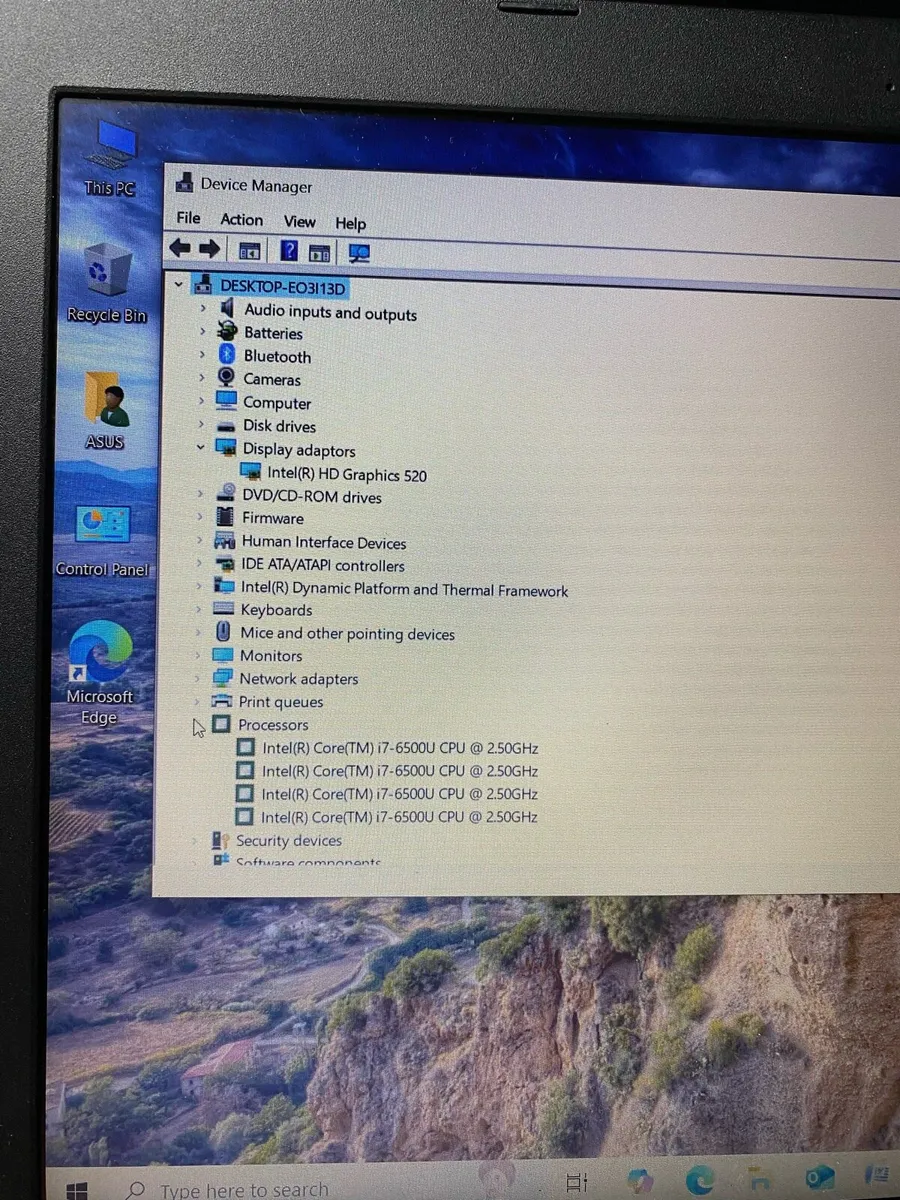Image resolution: width=900 pixels, height=1200 pixels.
Task: Launch Copilot from the taskbar
Action: pyautogui.click(x=638, y=1180)
